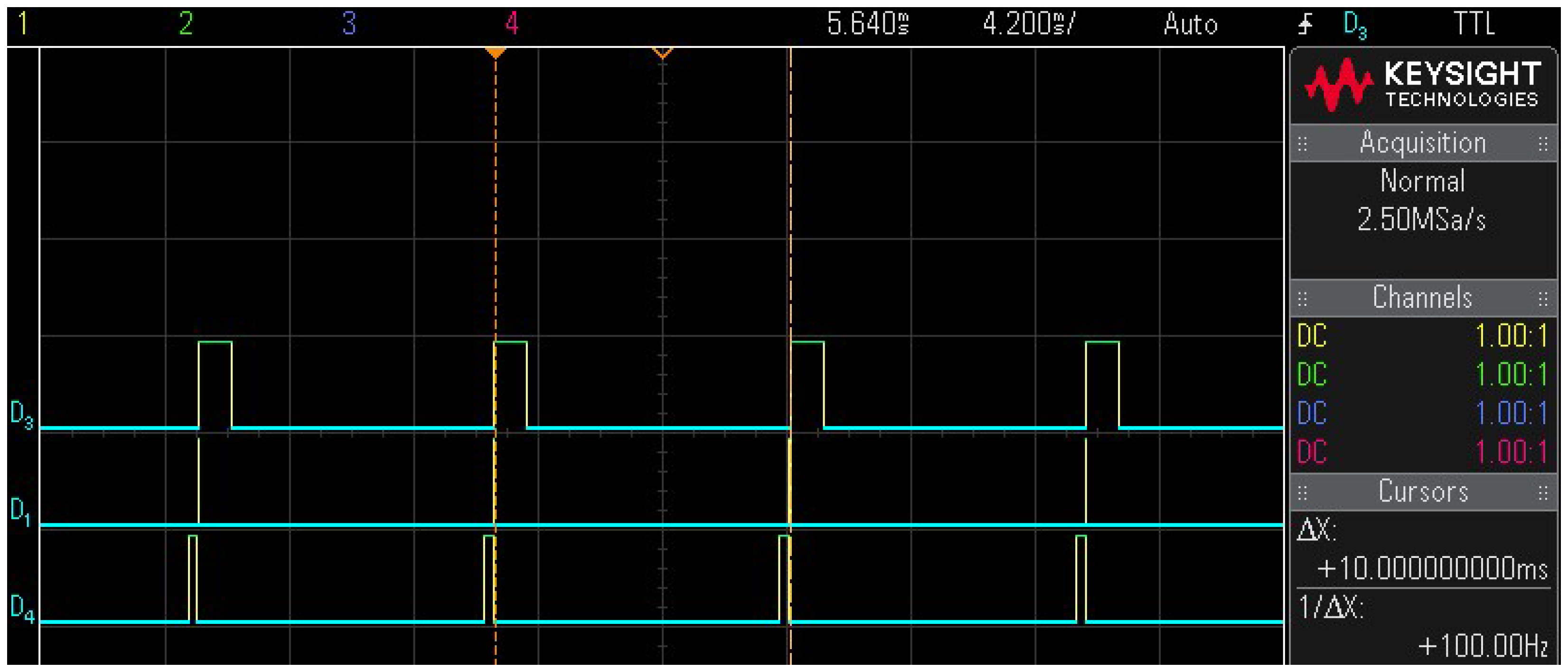Select channel 3 indicator in top bar

coord(349,24)
